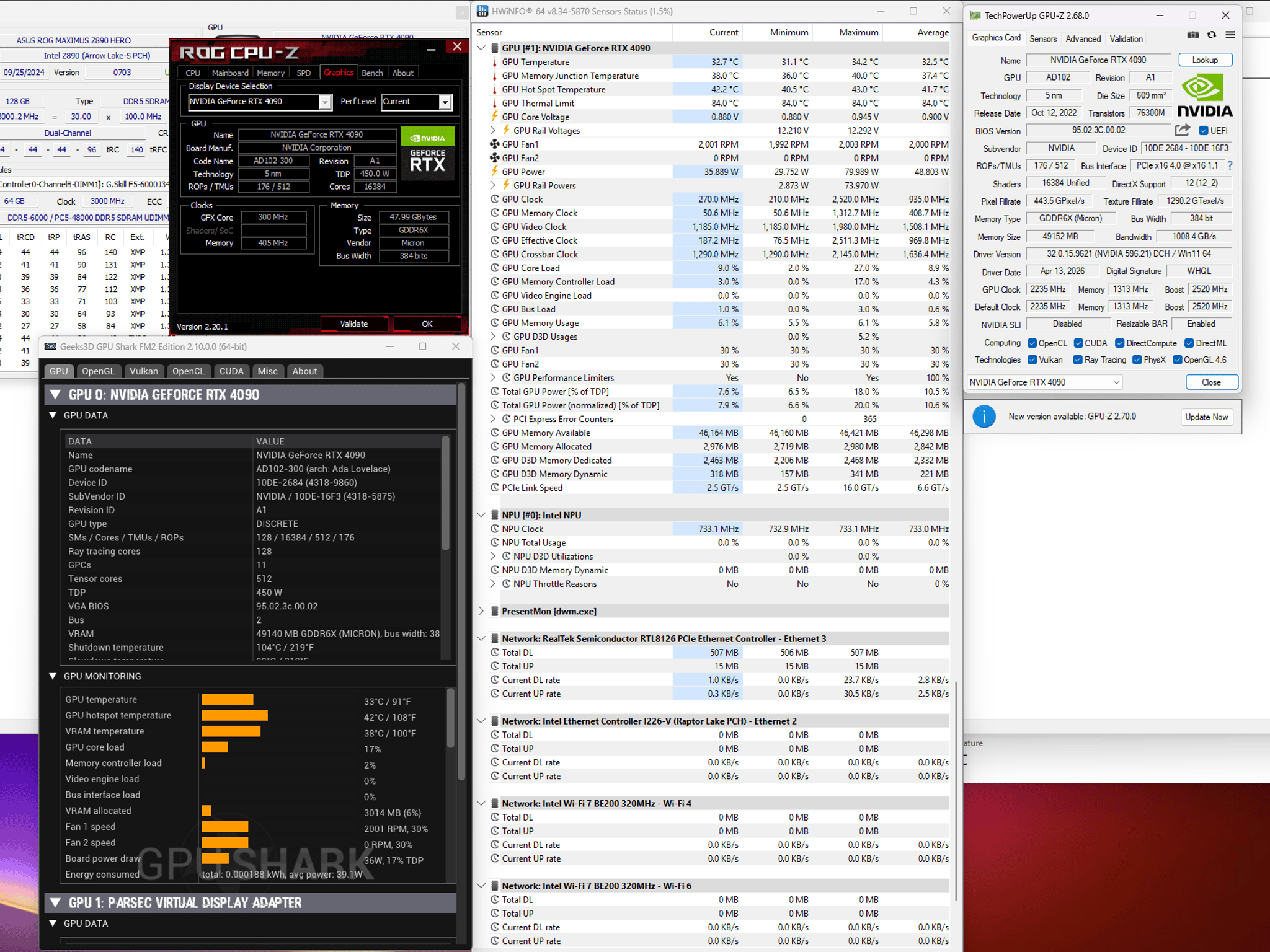This screenshot has height=952, width=1270.
Task: Click the Intel NPU chip icon in HWiNFO
Action: [494, 515]
